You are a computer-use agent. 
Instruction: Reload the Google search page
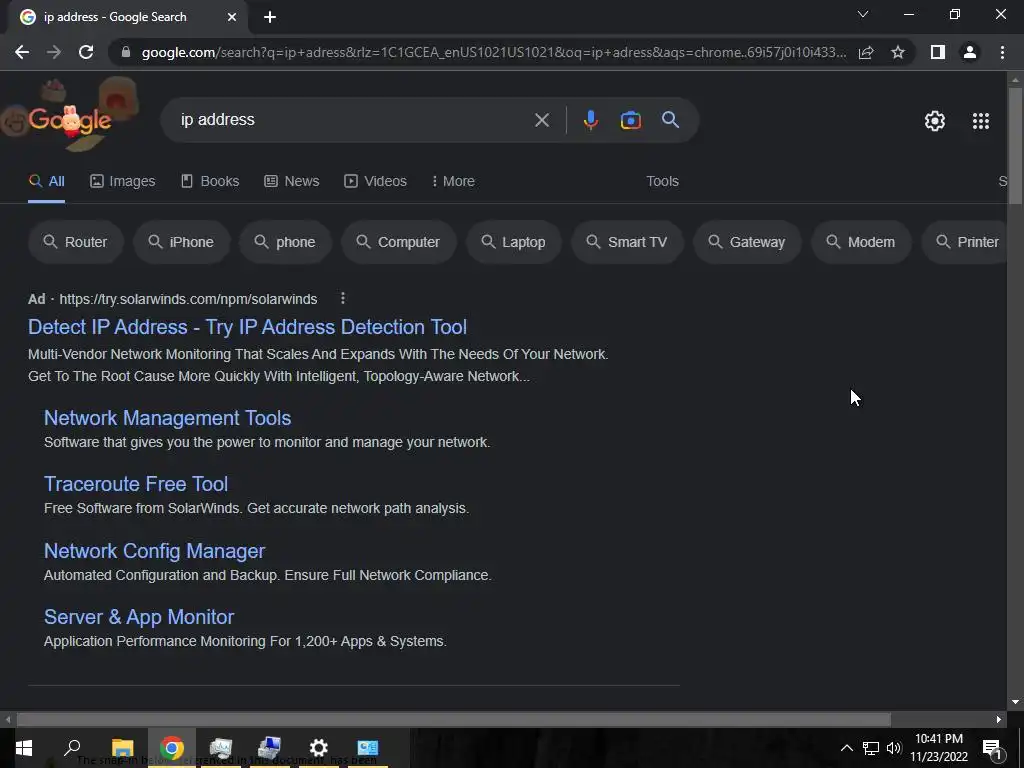click(x=86, y=52)
